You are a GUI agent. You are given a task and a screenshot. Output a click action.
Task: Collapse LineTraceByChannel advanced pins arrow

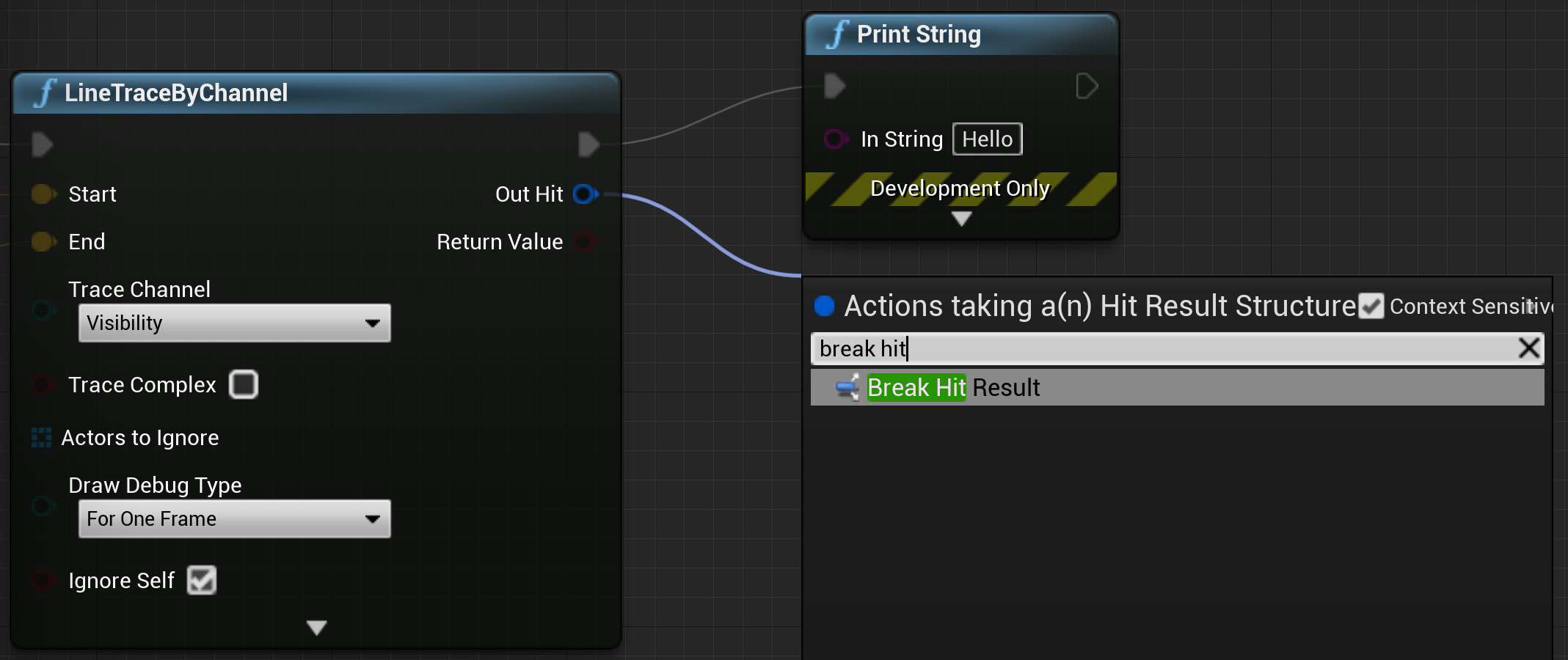point(317,628)
